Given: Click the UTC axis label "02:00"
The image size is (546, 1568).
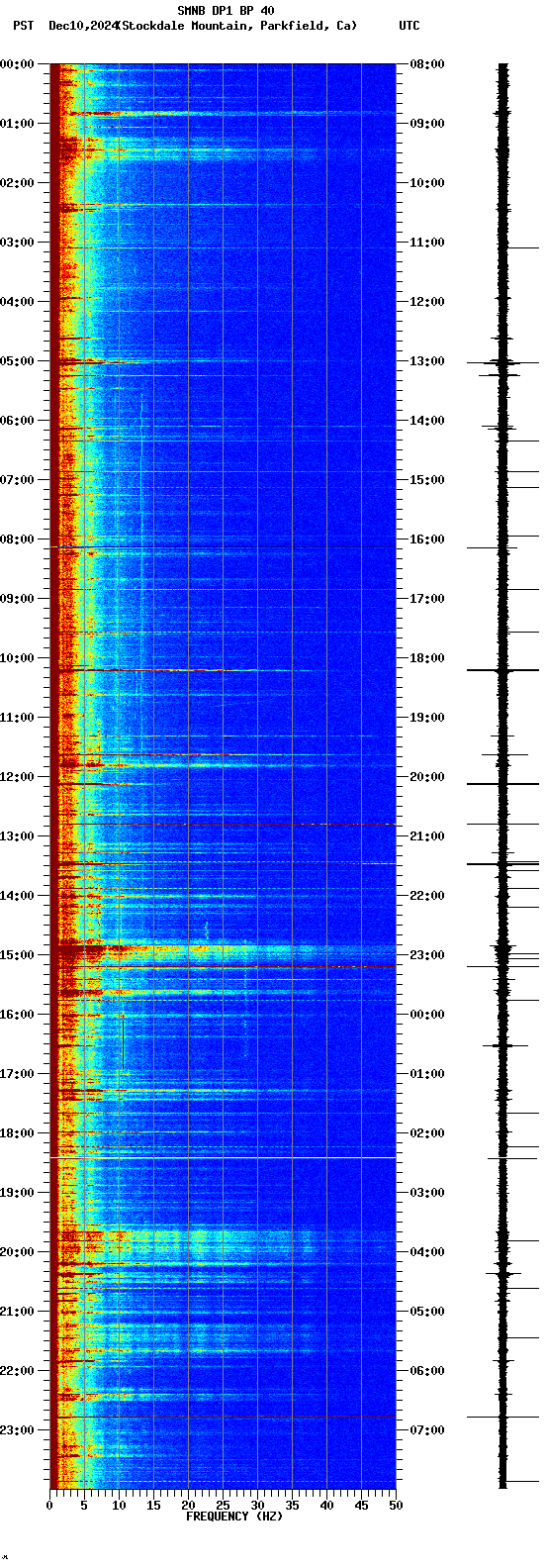Looking at the screenshot, I should tap(427, 1133).
